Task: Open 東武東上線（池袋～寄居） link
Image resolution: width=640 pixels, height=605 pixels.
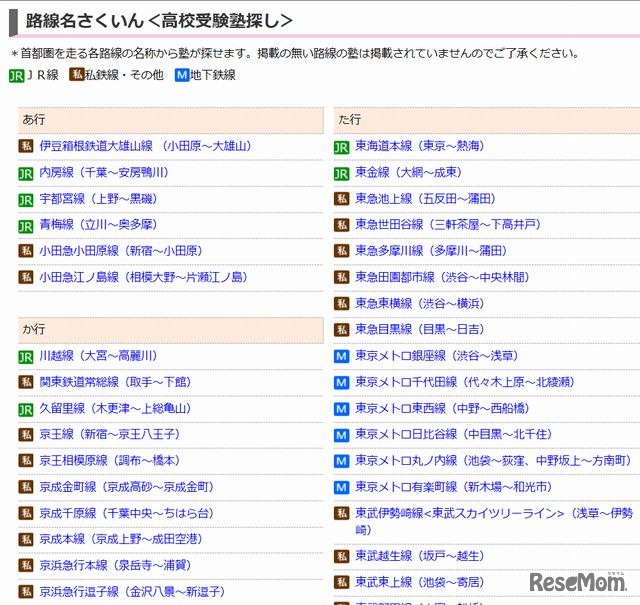Action: pos(420,582)
